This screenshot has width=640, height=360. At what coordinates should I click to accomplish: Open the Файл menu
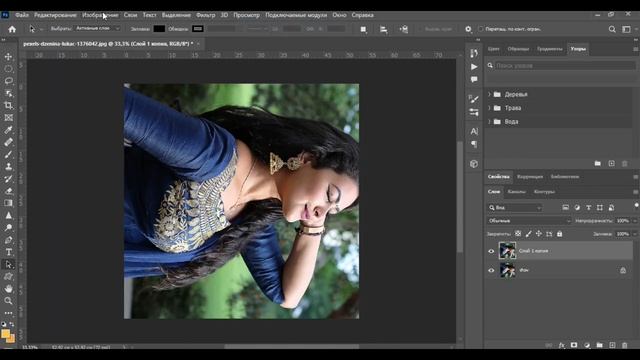pos(22,15)
